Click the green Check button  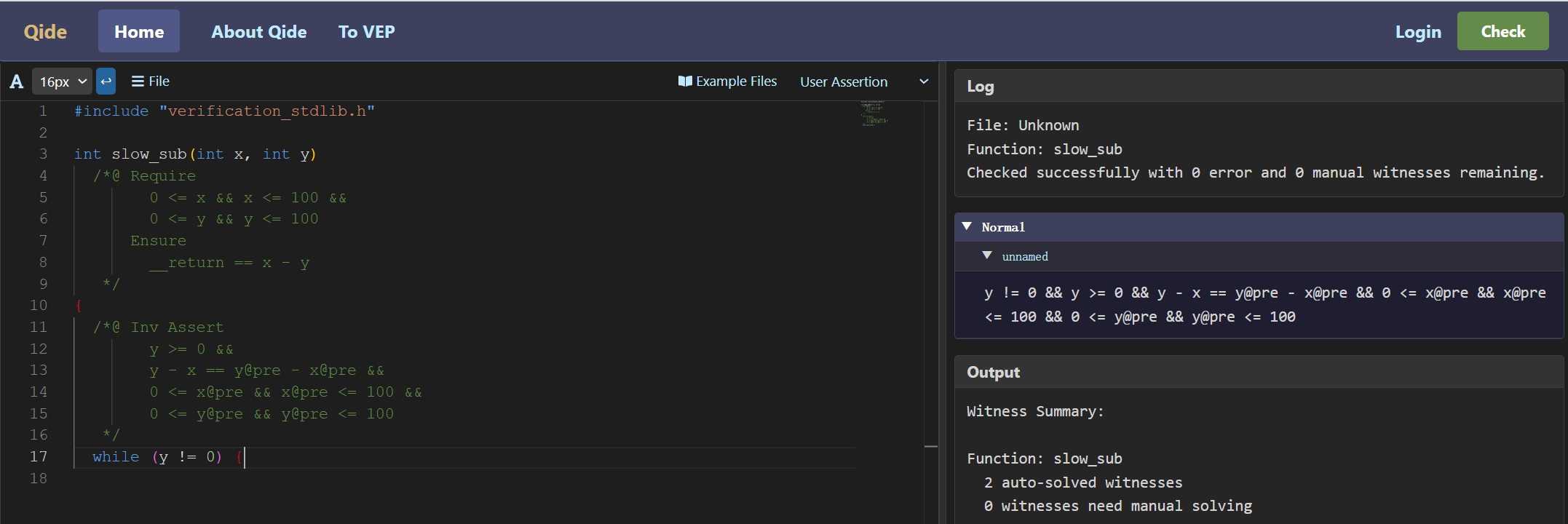click(x=1502, y=31)
